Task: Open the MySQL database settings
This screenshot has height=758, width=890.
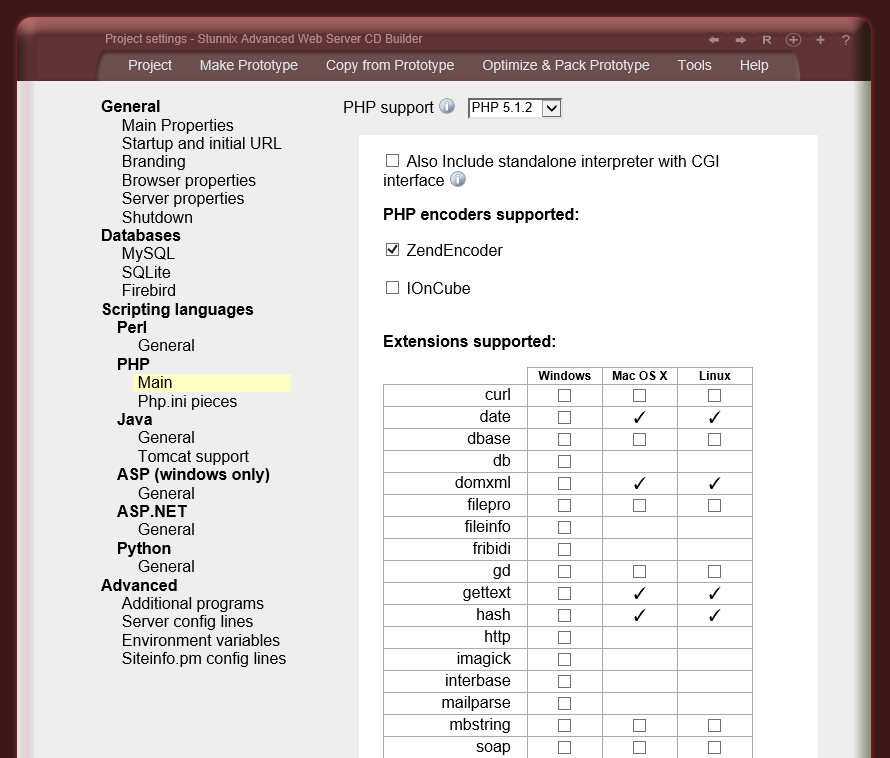Action: tap(148, 254)
